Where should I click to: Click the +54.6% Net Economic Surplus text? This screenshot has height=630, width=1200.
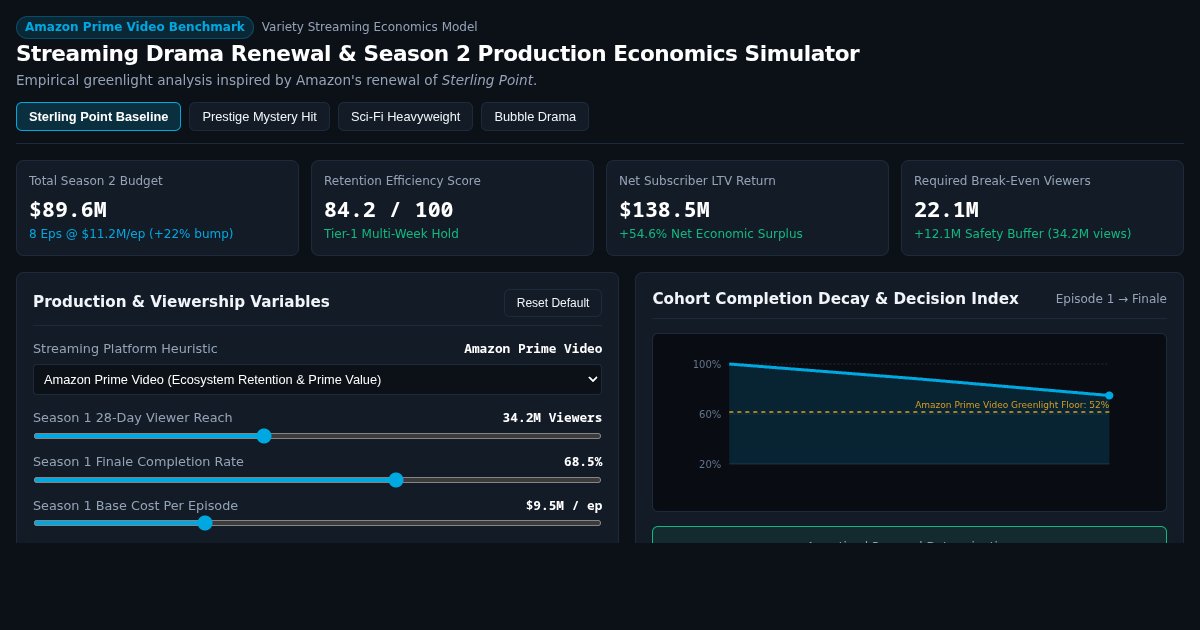[x=711, y=234]
